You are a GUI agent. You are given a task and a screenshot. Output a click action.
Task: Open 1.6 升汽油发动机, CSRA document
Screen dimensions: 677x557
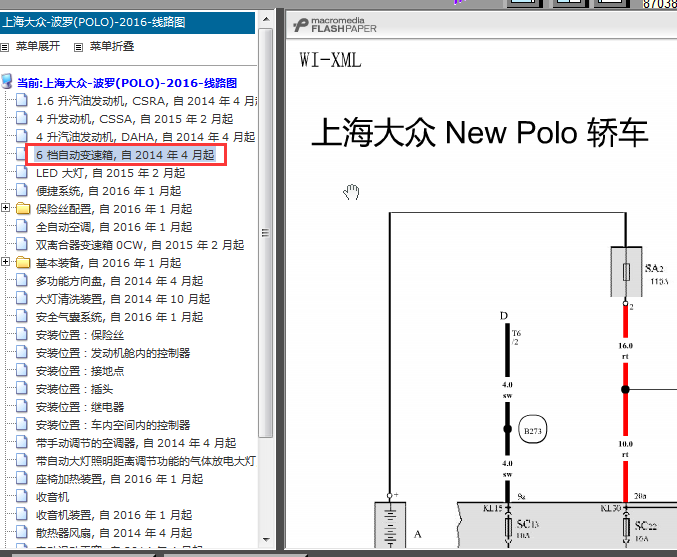[x=146, y=101]
